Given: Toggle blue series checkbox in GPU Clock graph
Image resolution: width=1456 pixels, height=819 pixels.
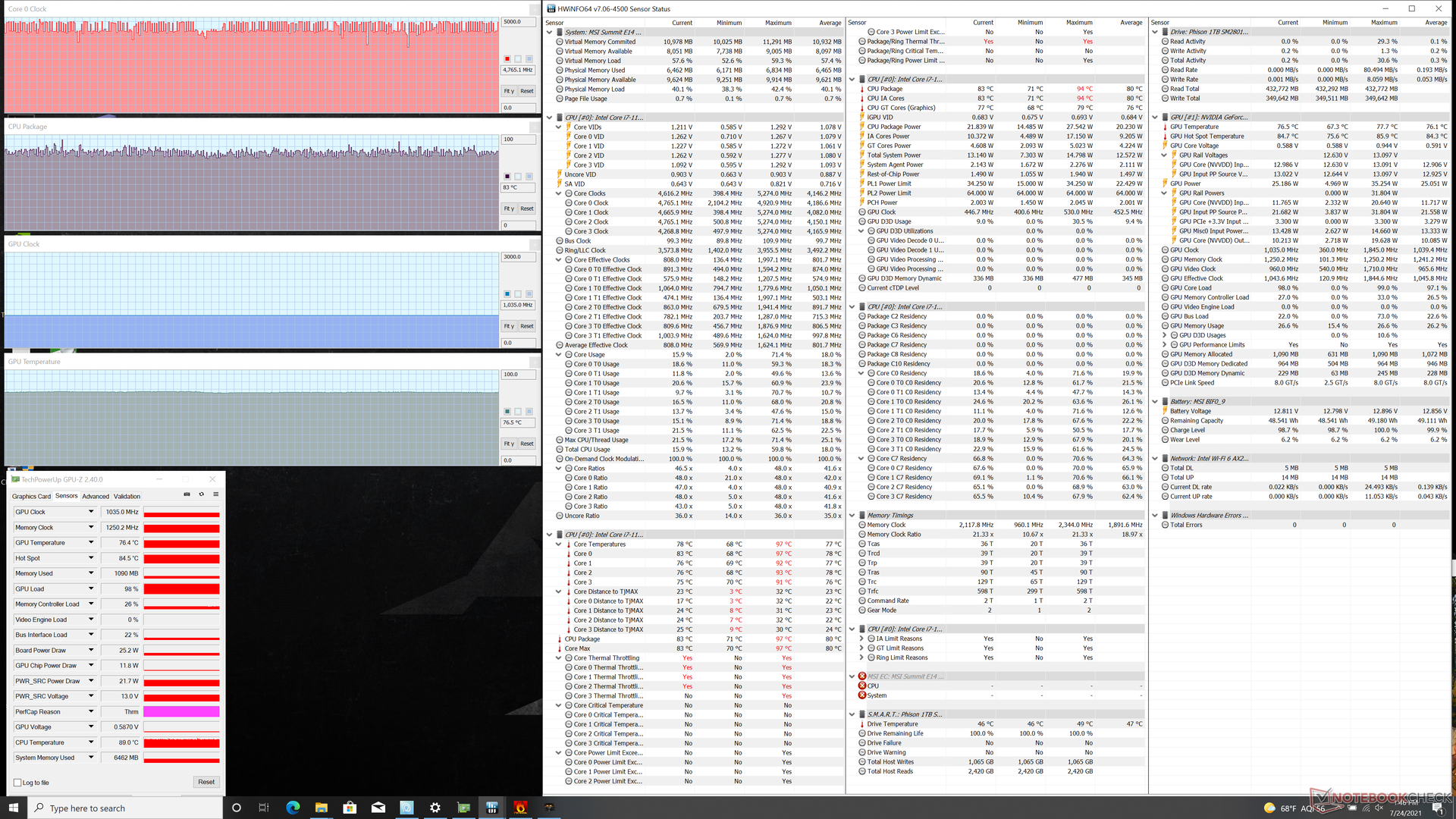Looking at the screenshot, I should (507, 294).
